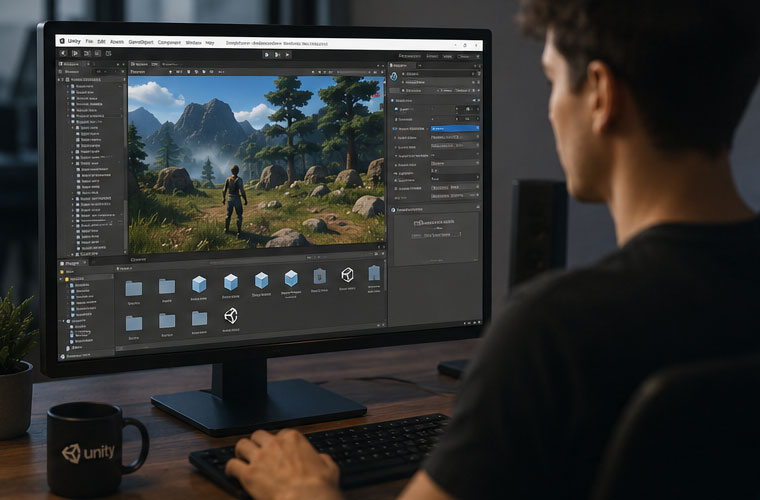Open the Window menu

pos(193,43)
